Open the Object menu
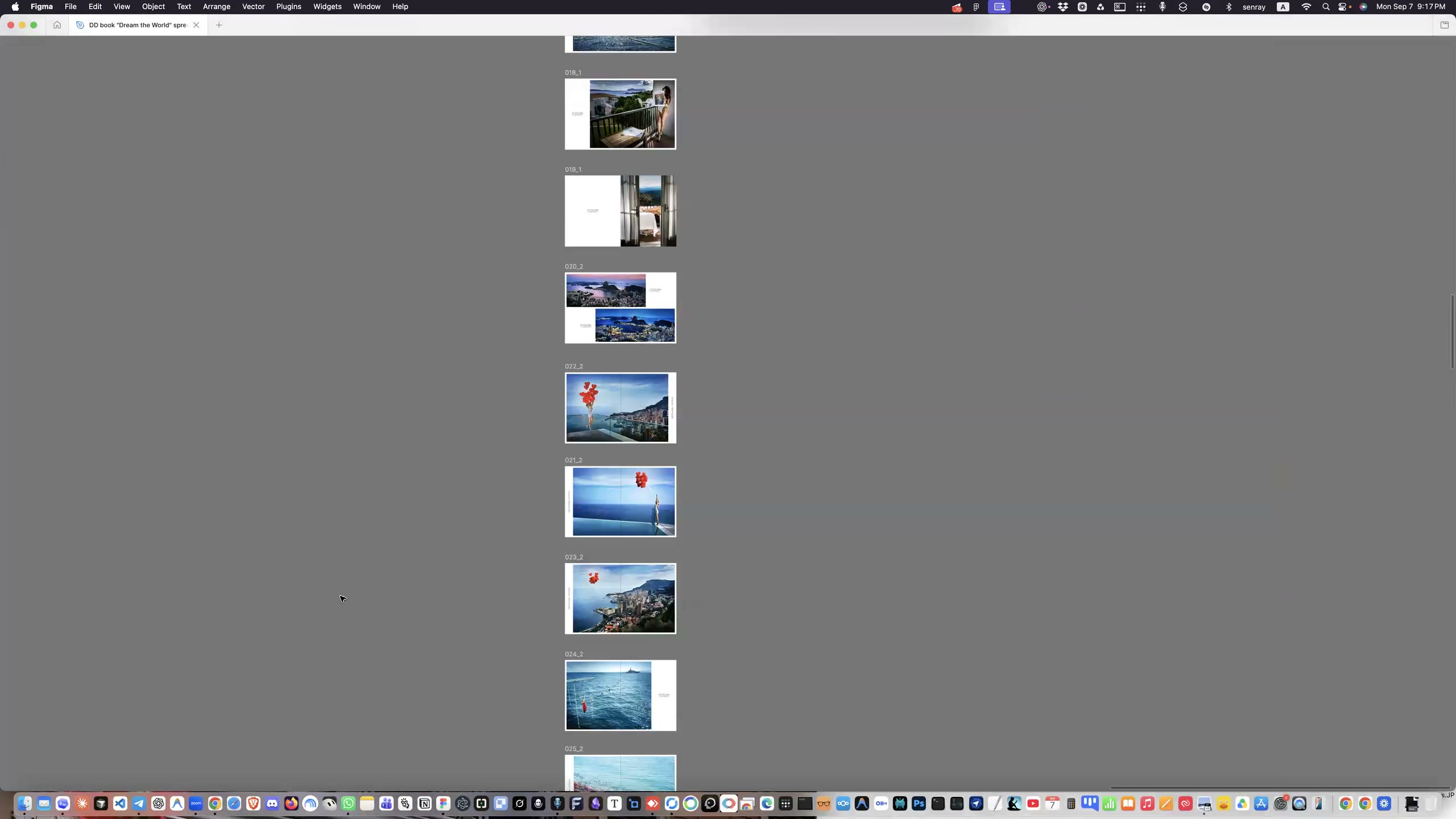 tap(154, 7)
